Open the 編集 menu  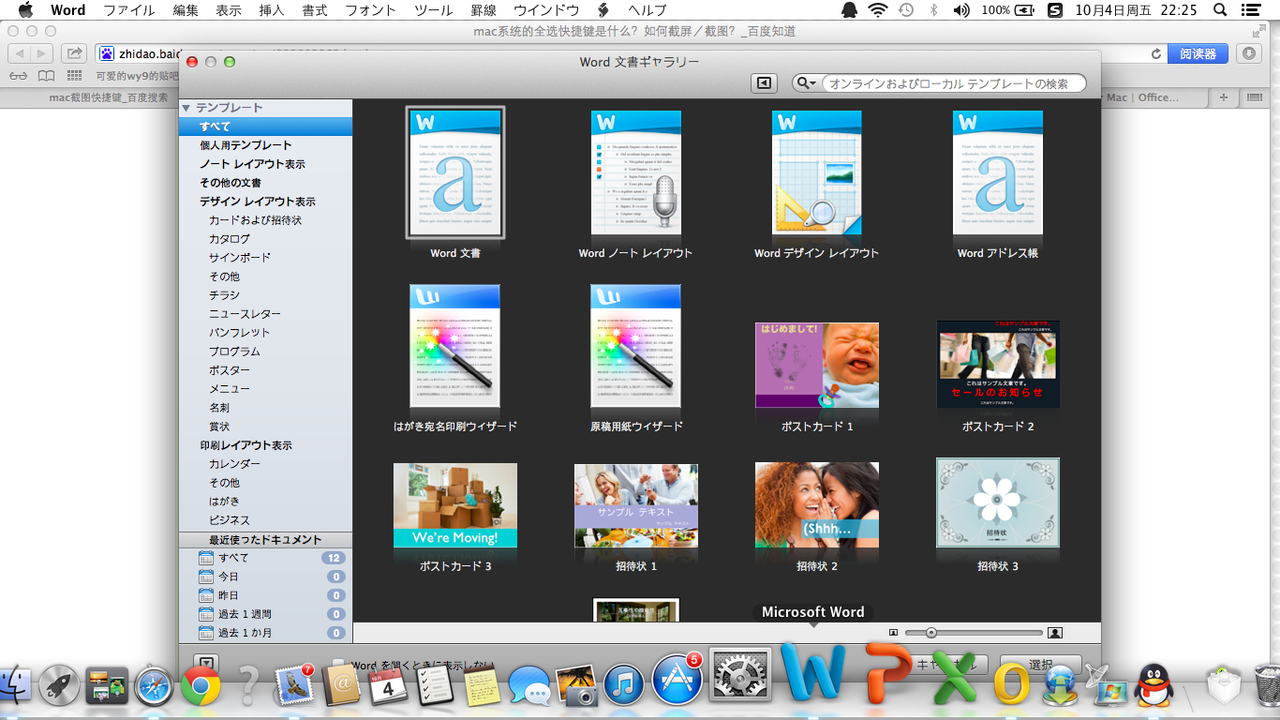pyautogui.click(x=185, y=10)
